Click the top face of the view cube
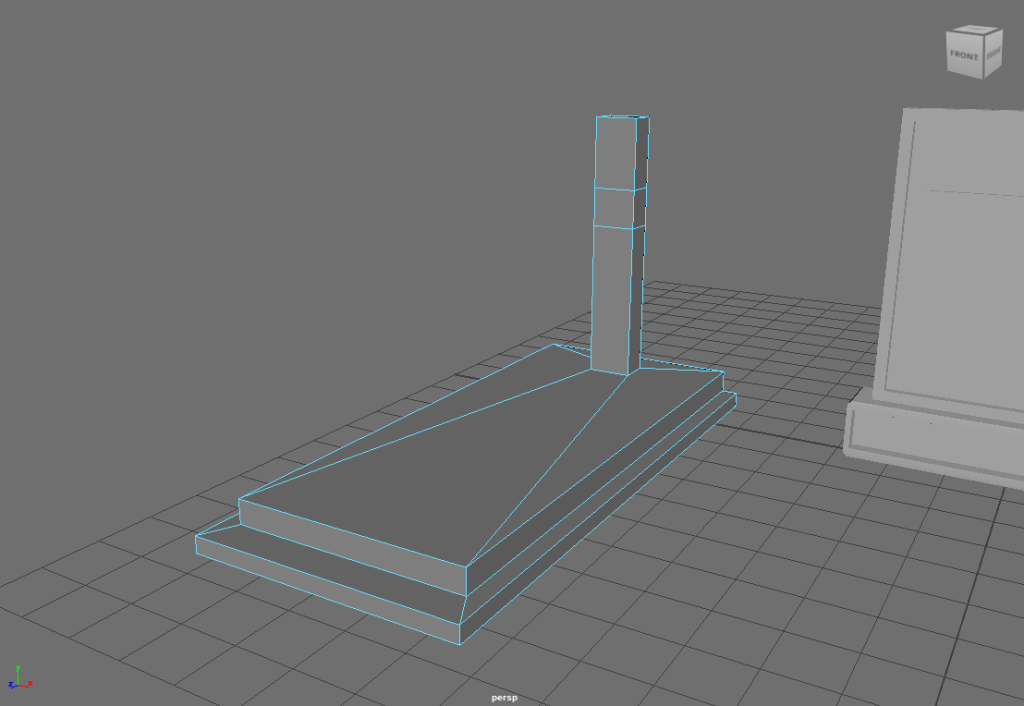Image resolution: width=1024 pixels, height=706 pixels. click(x=976, y=30)
